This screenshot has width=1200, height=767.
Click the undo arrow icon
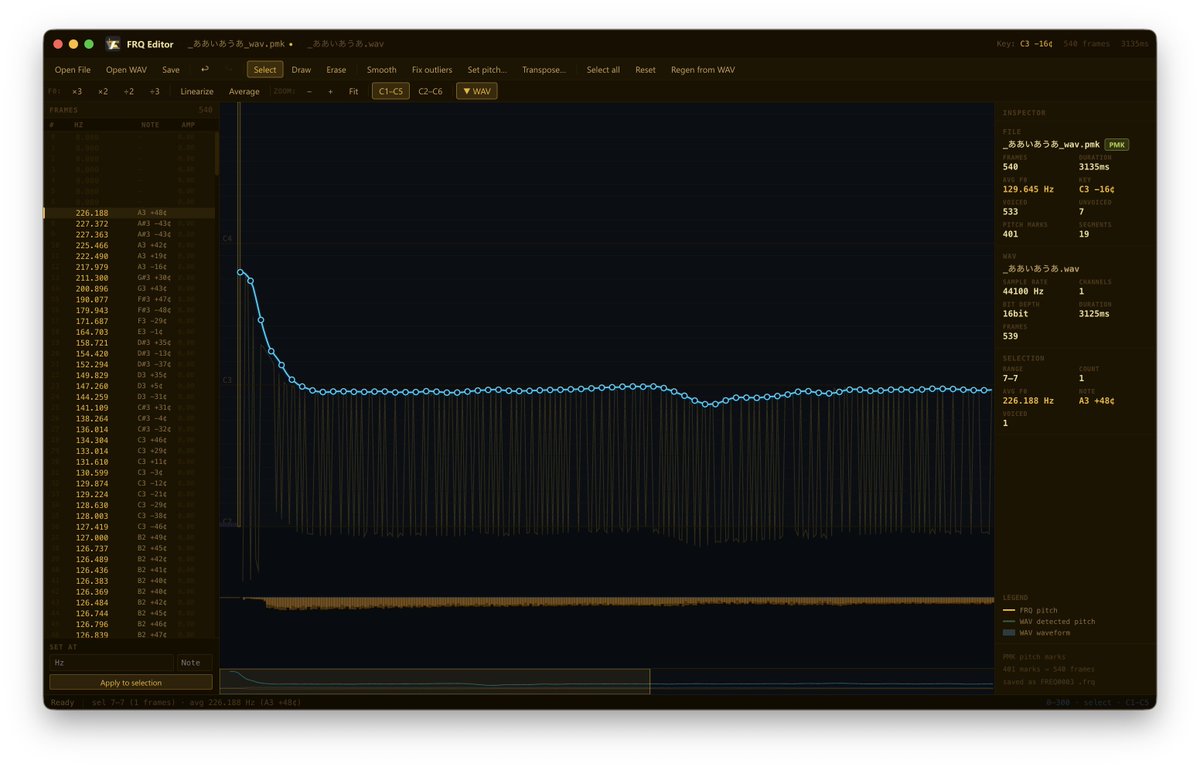[205, 69]
